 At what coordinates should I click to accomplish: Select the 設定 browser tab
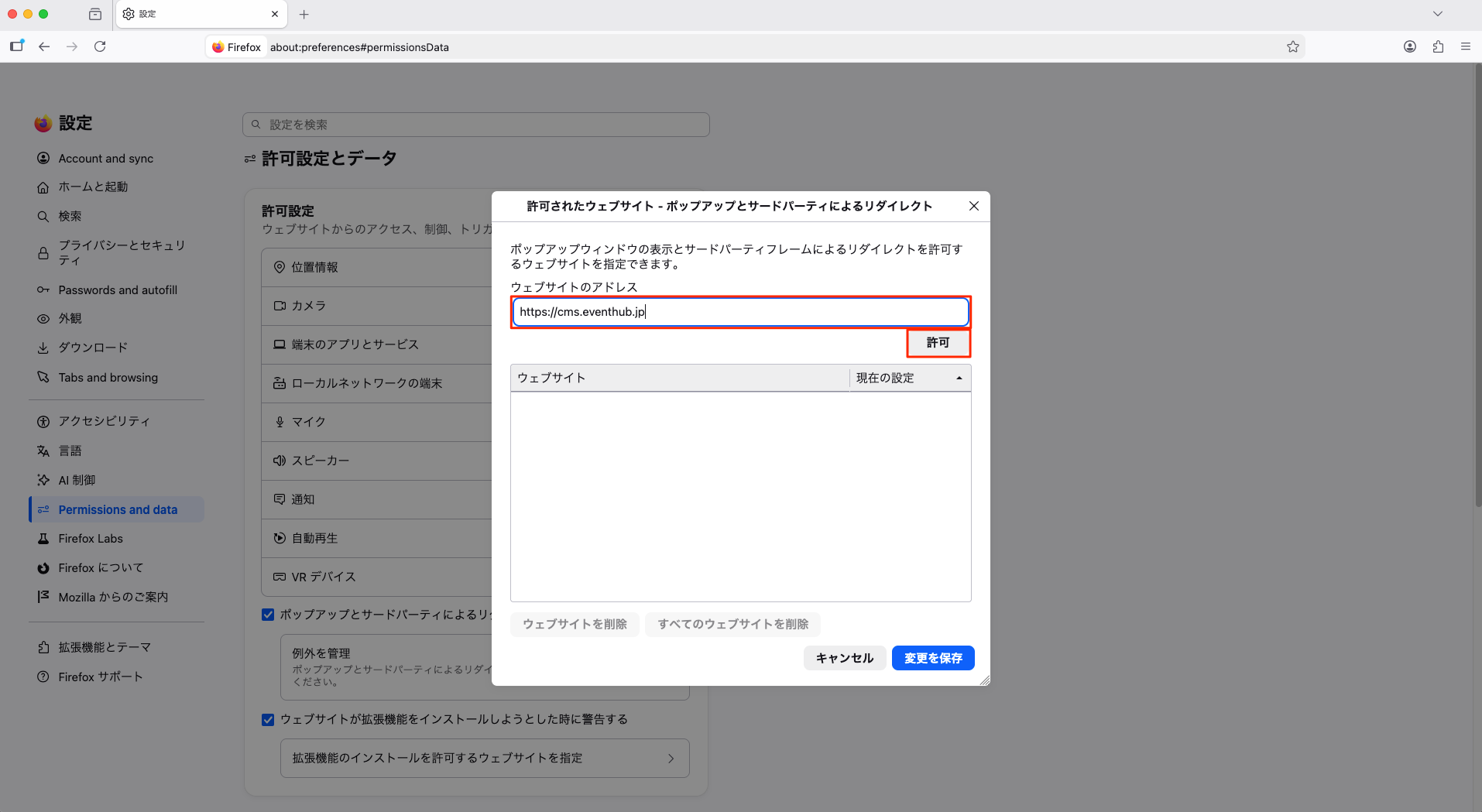click(x=201, y=14)
